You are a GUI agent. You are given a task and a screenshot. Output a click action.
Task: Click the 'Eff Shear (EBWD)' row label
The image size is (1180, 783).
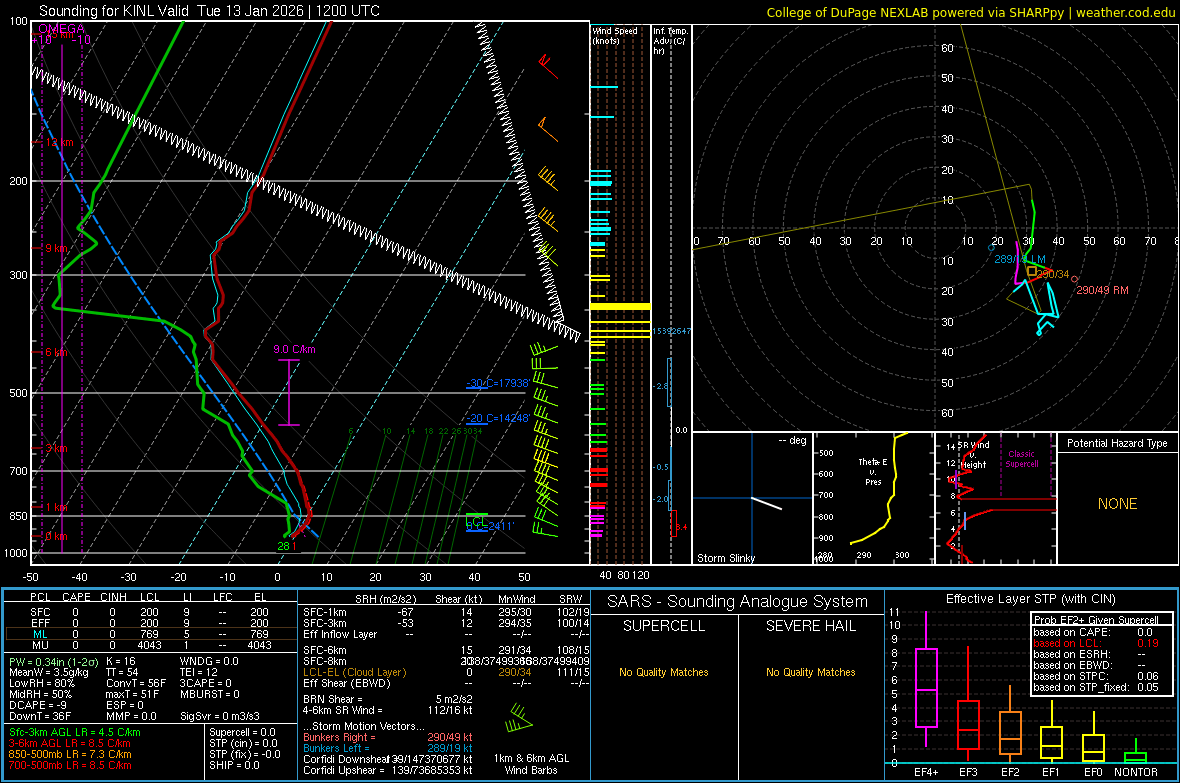coord(347,683)
